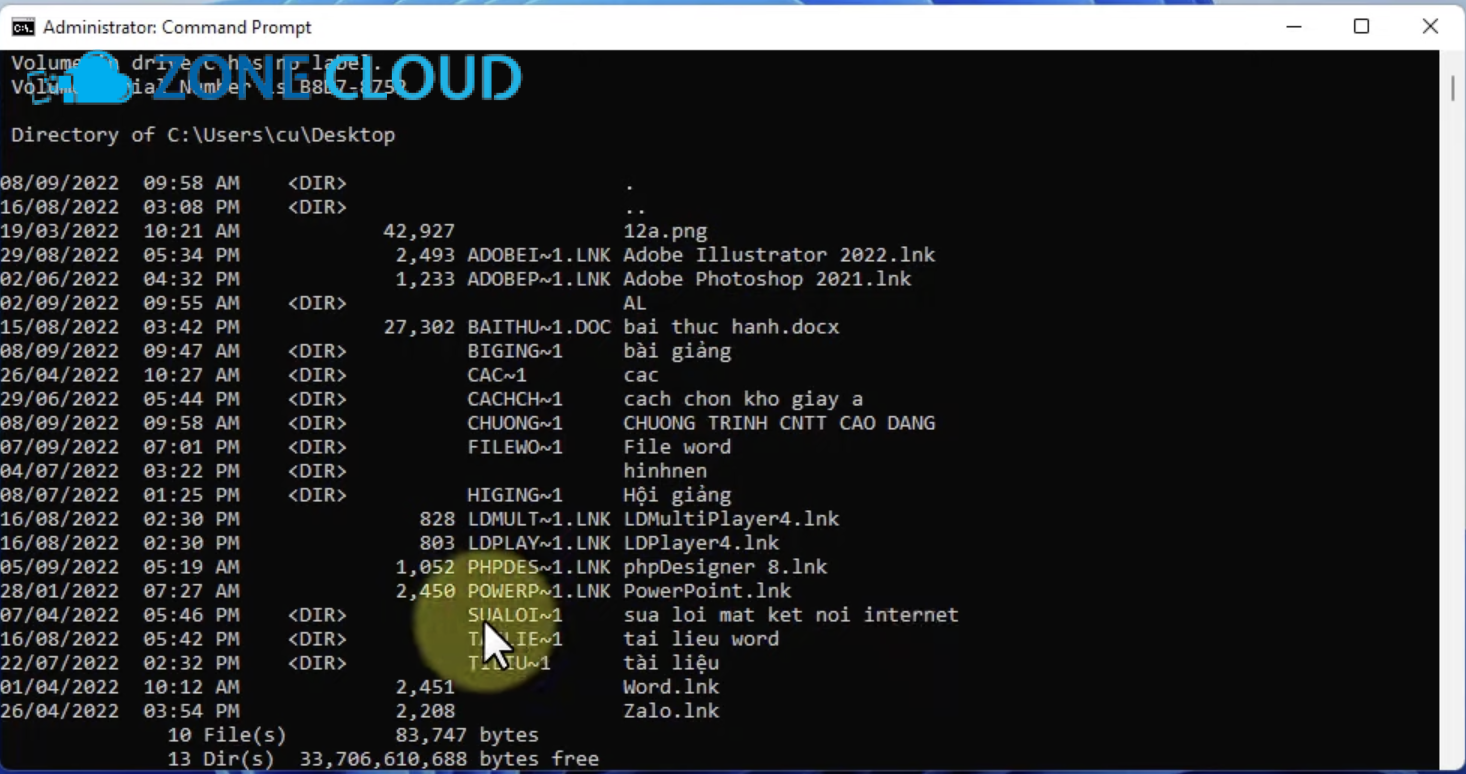The width and height of the screenshot is (1466, 774).
Task: Click the File word directory name
Action: tap(677, 447)
